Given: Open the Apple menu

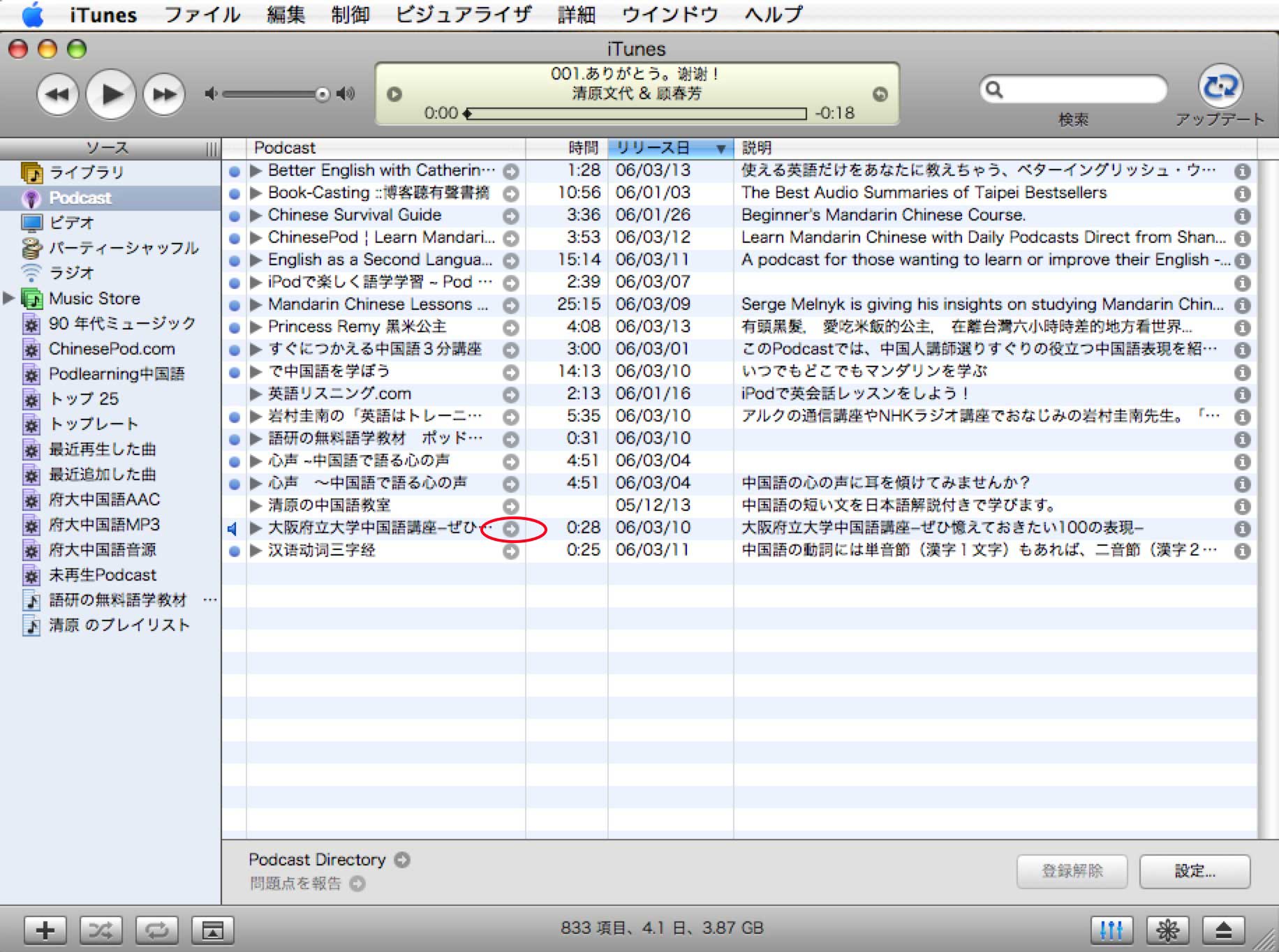Looking at the screenshot, I should [x=32, y=14].
